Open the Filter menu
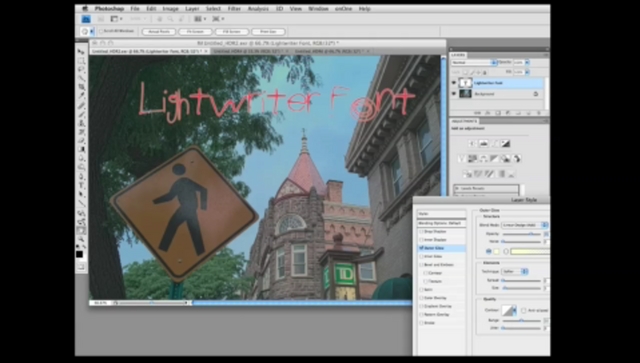640x363 pixels. [x=234, y=9]
